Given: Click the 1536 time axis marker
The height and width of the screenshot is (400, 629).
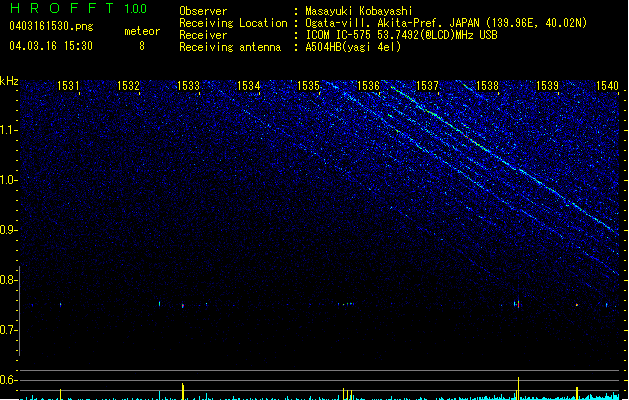Looking at the screenshot, I should pos(368,86).
